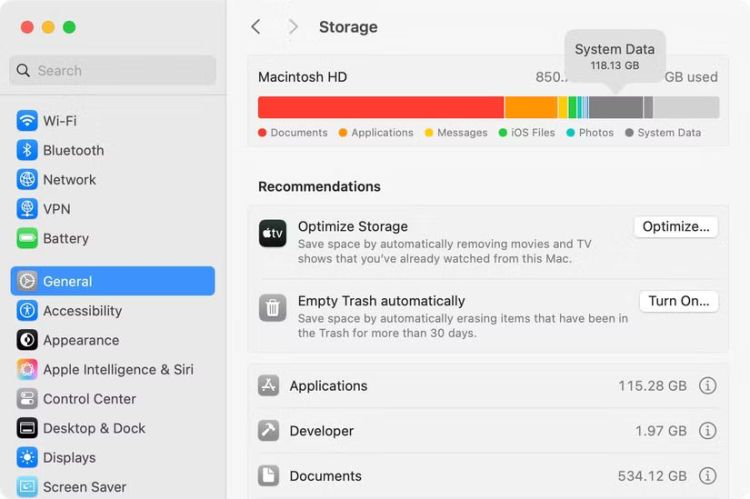Click the red Documents storage bar segment
The width and height of the screenshot is (750, 499).
[x=380, y=107]
